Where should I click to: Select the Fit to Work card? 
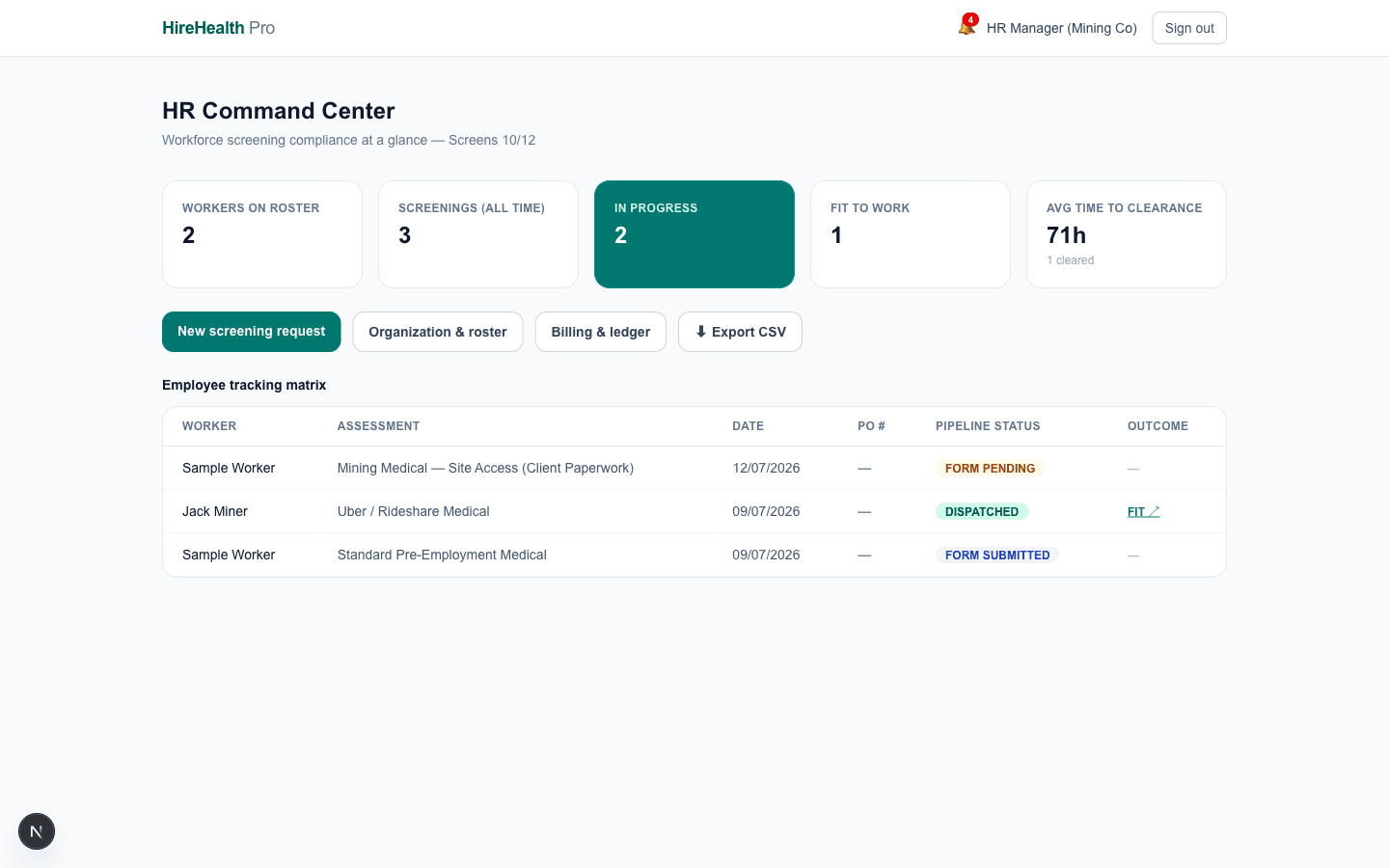point(911,234)
